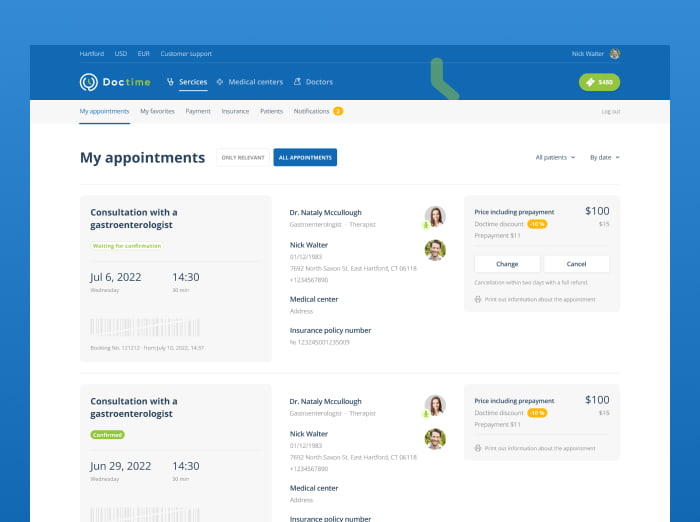Viewport: 700px width, 522px height.
Task: Open the Services menu
Action: 193,82
